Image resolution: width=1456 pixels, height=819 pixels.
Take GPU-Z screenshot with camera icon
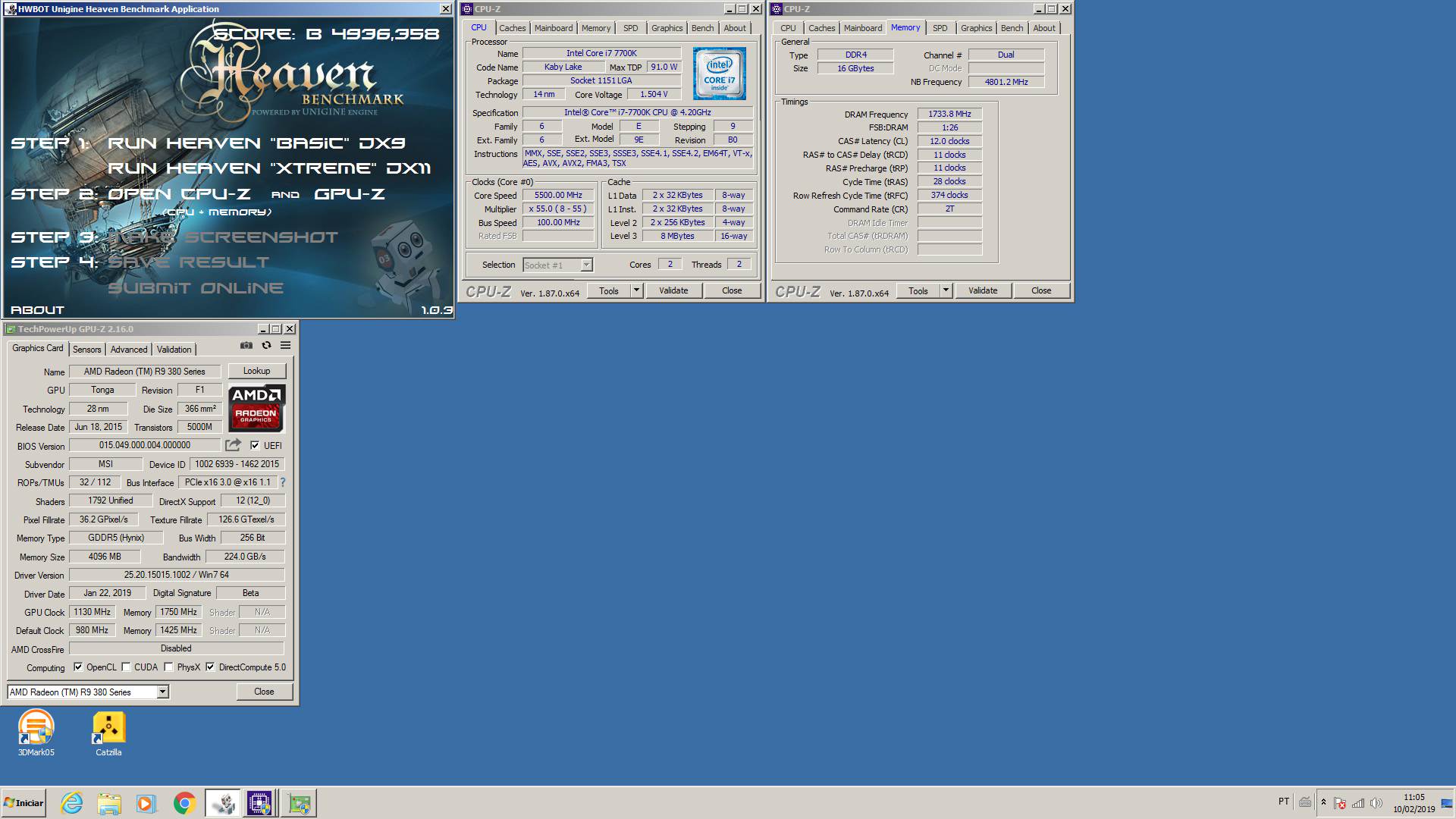[246, 345]
